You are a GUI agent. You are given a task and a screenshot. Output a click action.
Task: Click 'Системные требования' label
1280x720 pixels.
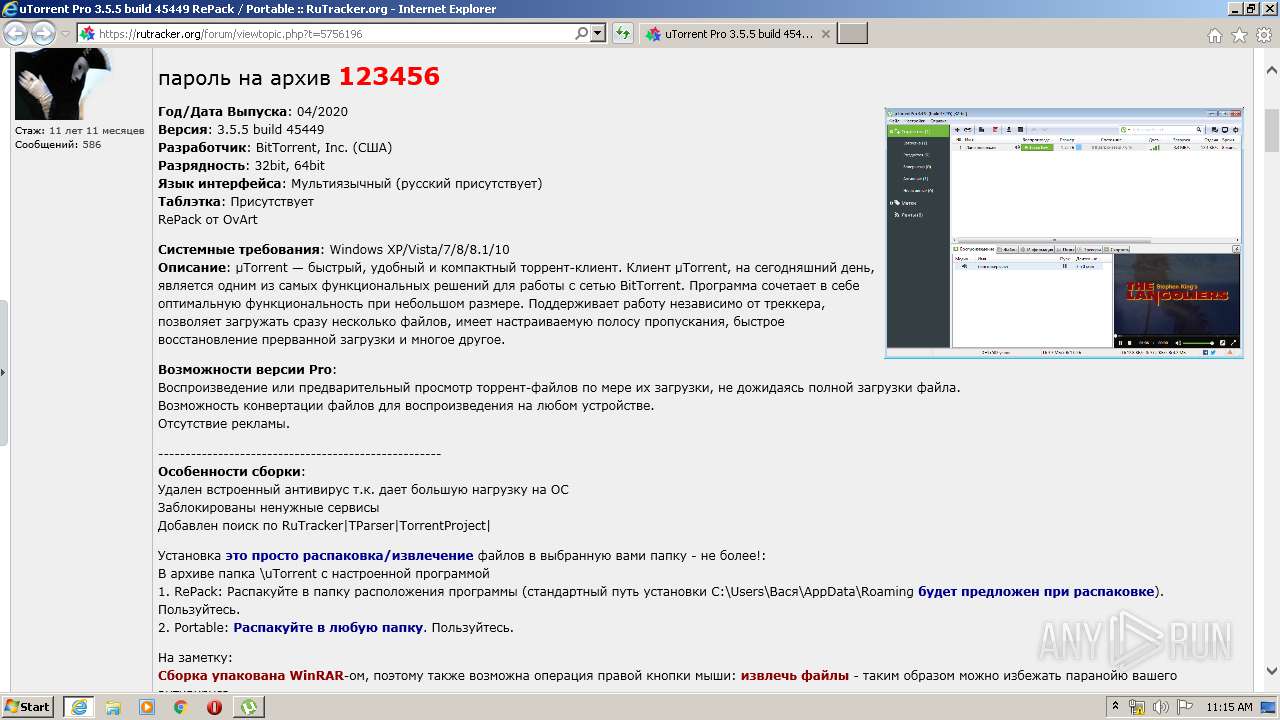239,249
